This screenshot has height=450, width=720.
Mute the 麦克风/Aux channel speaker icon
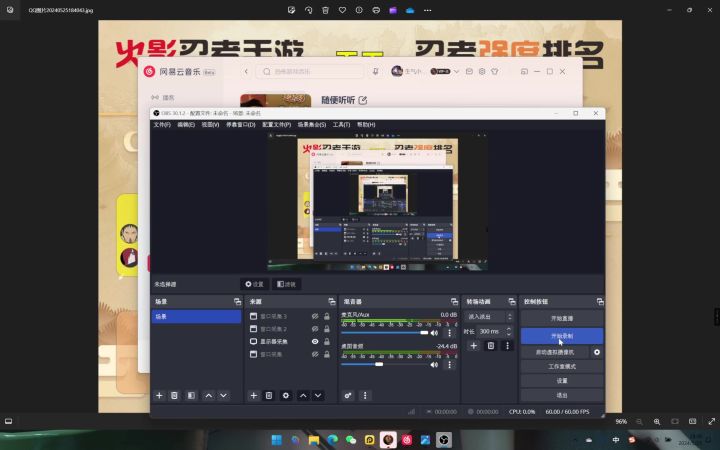[x=434, y=333]
